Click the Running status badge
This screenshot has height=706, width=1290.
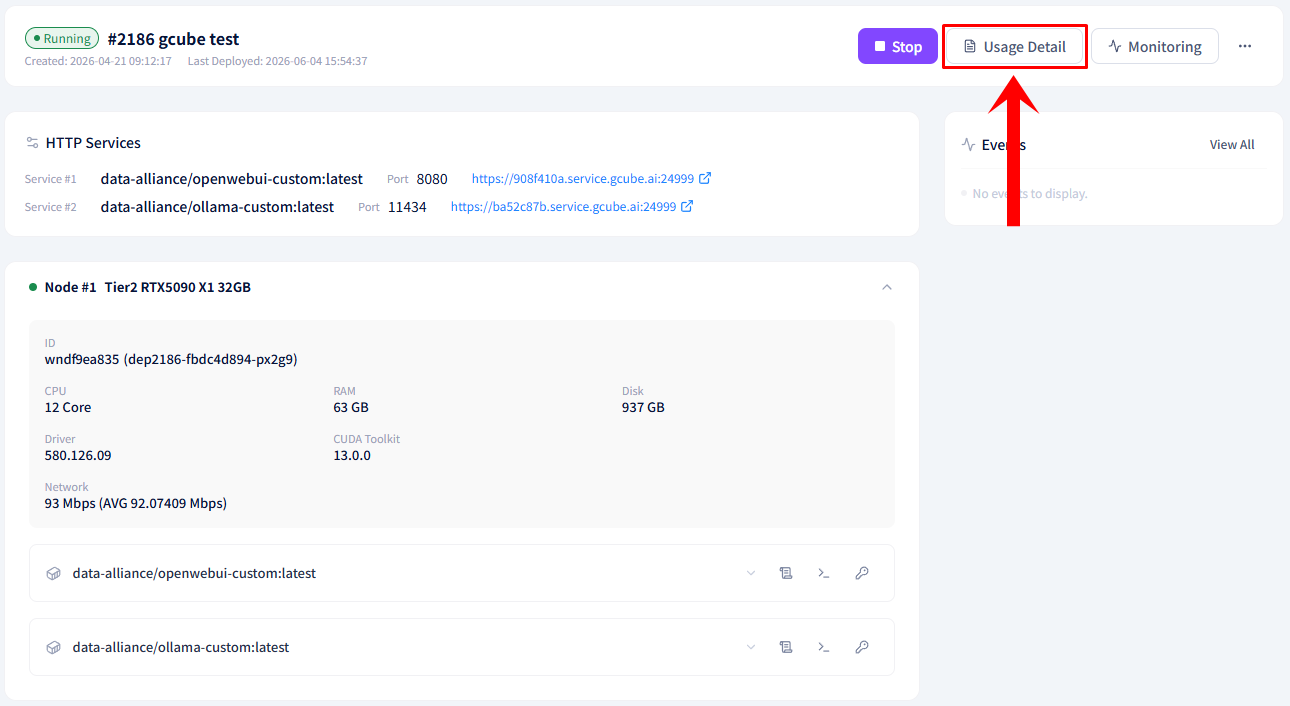tap(62, 39)
